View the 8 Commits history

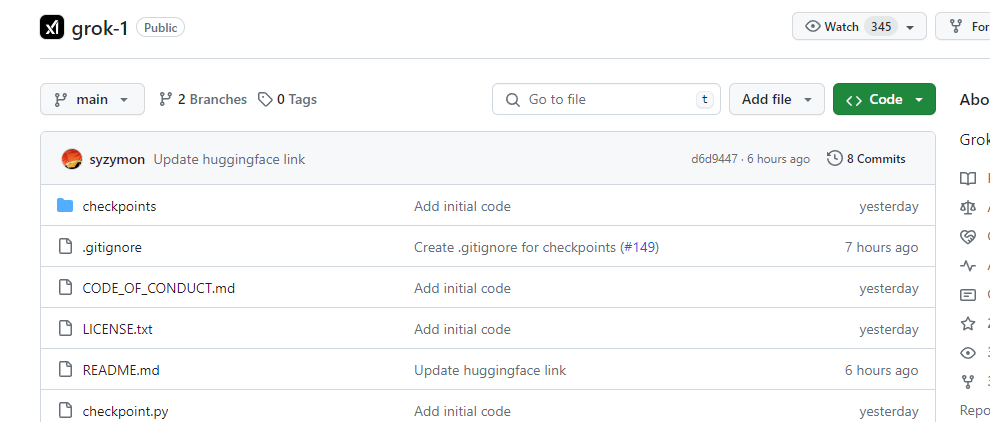pos(866,159)
